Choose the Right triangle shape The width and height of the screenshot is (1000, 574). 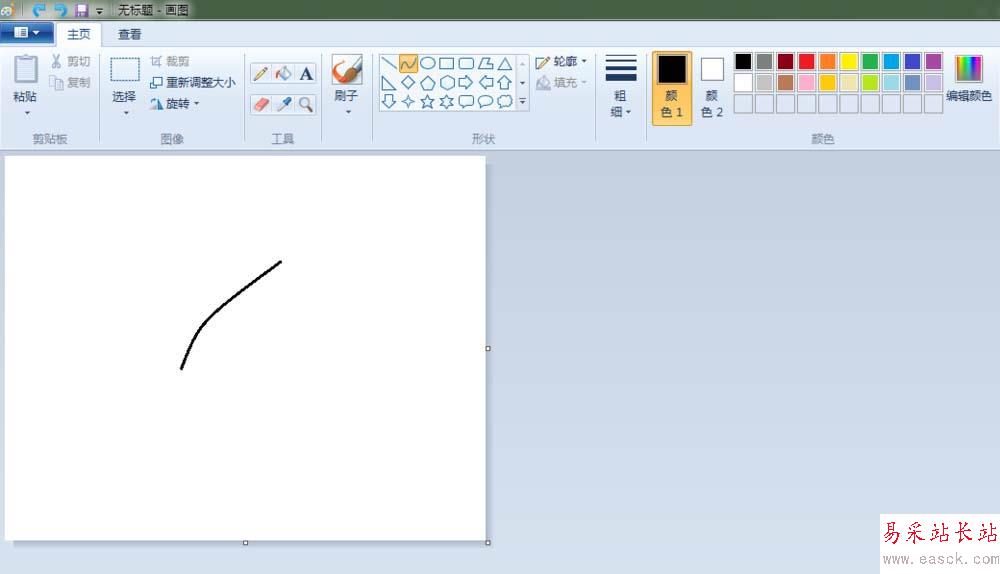[x=389, y=82]
